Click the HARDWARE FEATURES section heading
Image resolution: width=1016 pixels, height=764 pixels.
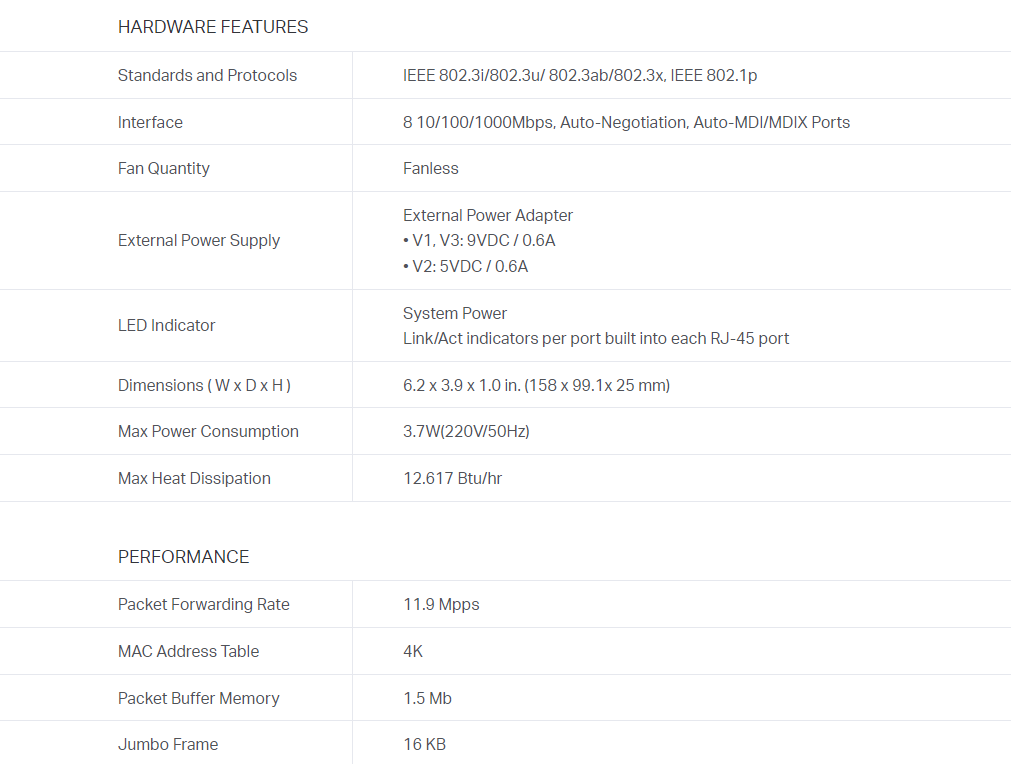tap(213, 27)
